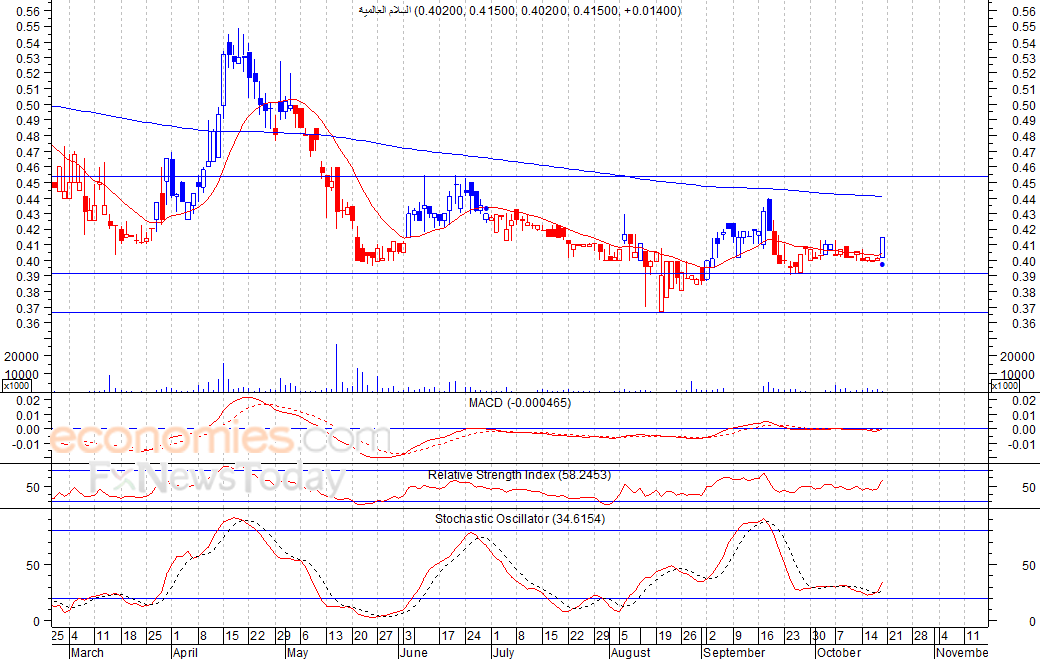This screenshot has height=659, width=1040.
Task: Click the chart title with OHLC values
Action: [520, 10]
